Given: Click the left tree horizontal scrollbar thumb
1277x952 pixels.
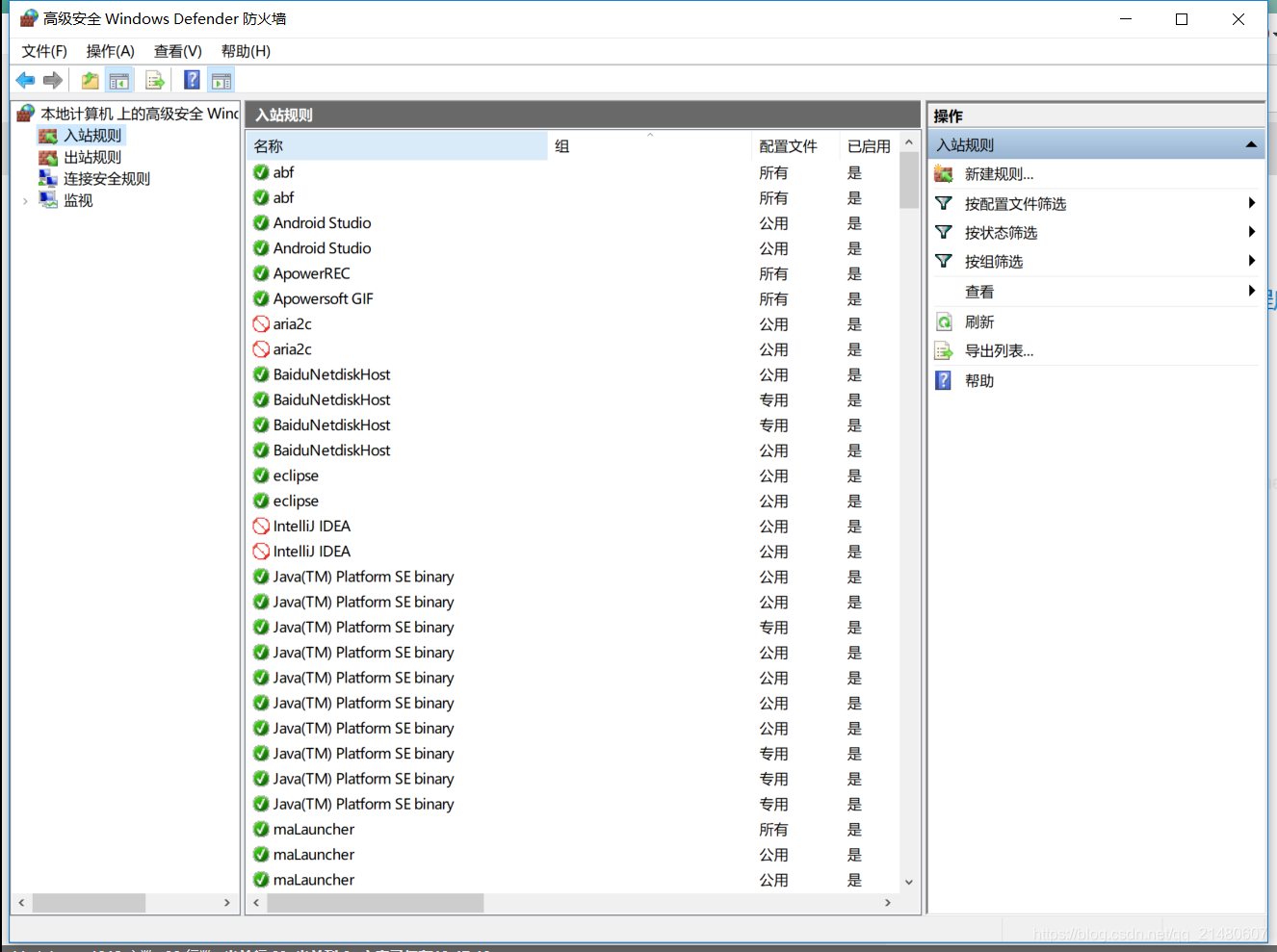Looking at the screenshot, I should click(x=89, y=903).
